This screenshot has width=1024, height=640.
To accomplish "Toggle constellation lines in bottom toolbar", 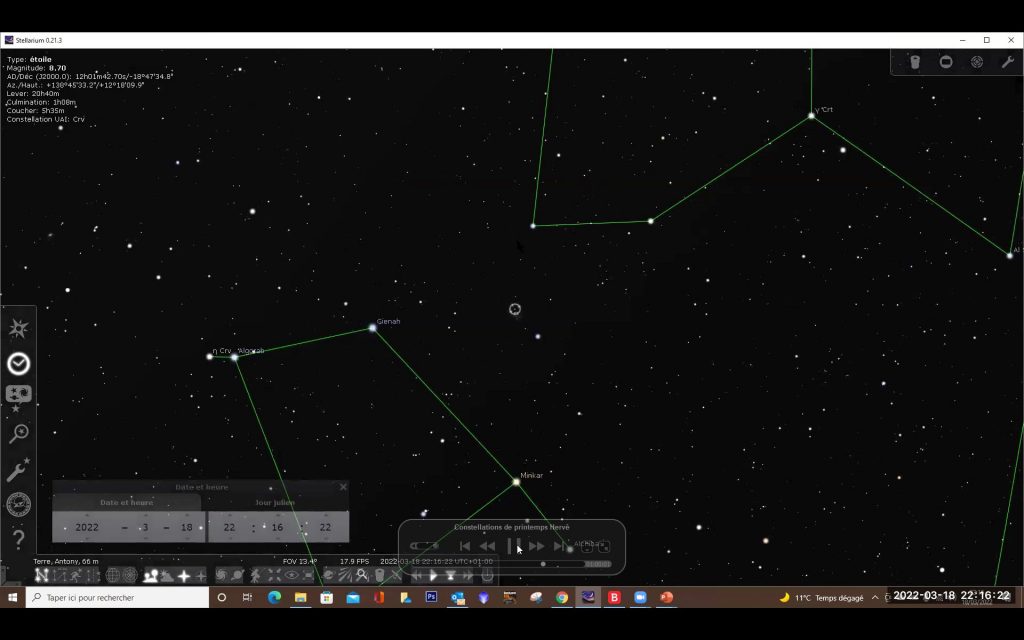I will click(x=42, y=575).
